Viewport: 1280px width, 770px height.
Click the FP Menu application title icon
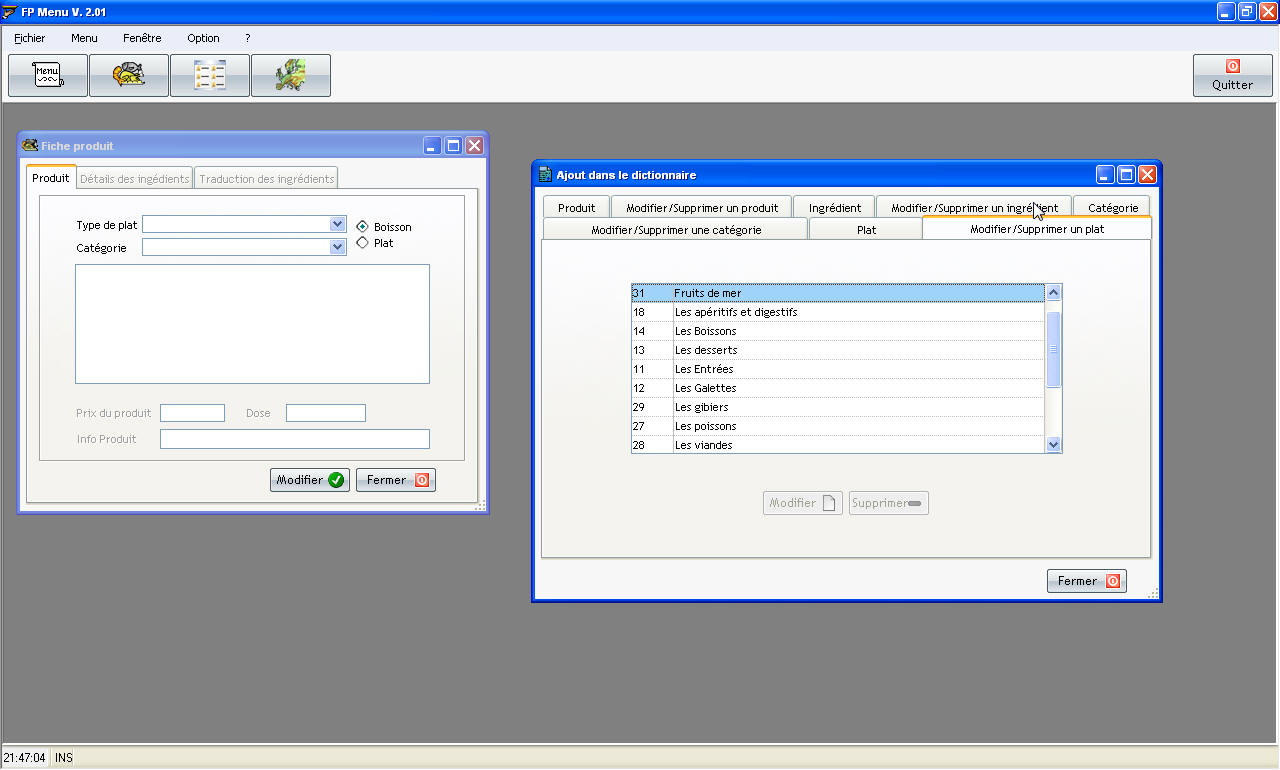(x=10, y=12)
